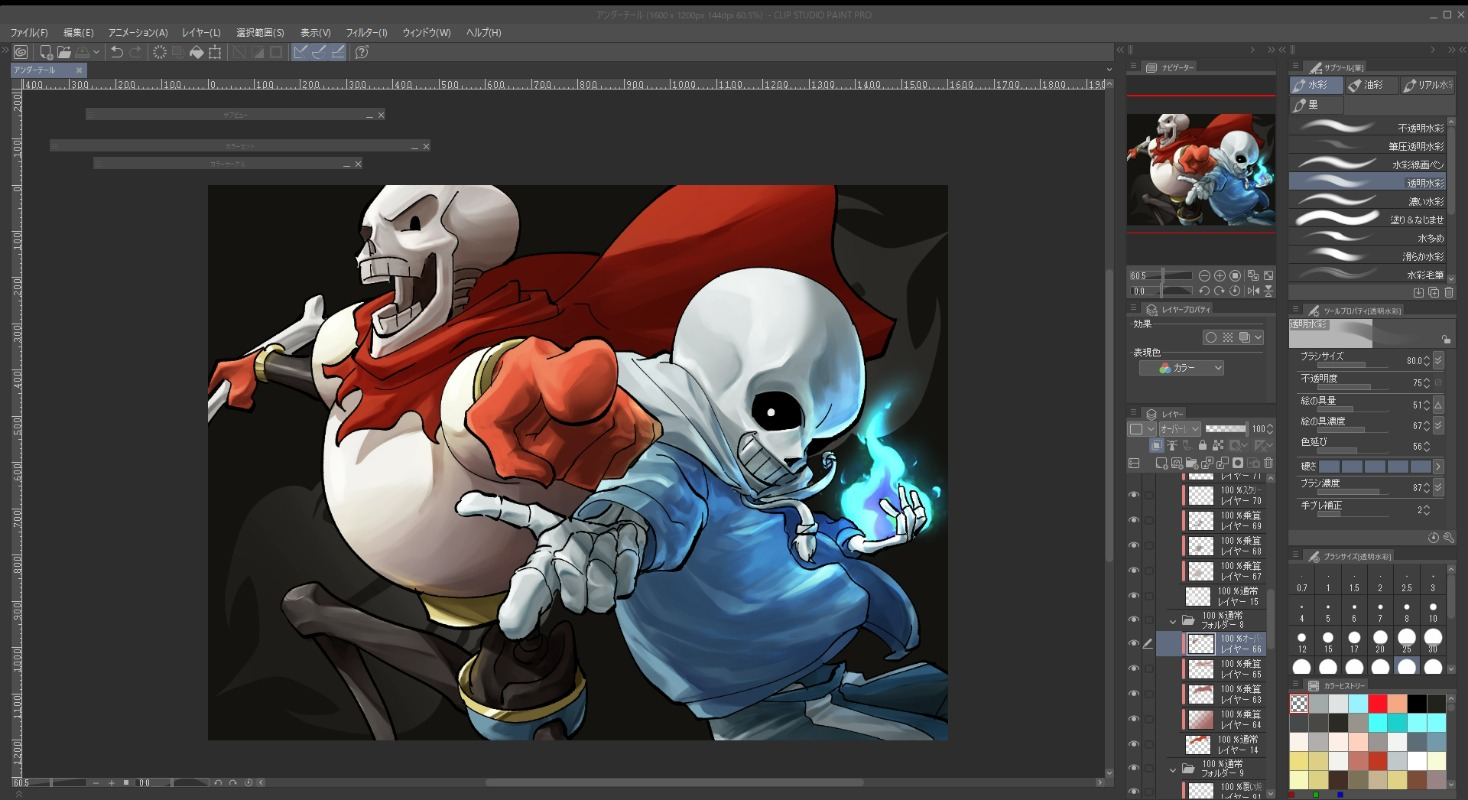Click the Fill paint-bucket icon in the command bar
Screen dimensions: 1468x800
coord(196,52)
